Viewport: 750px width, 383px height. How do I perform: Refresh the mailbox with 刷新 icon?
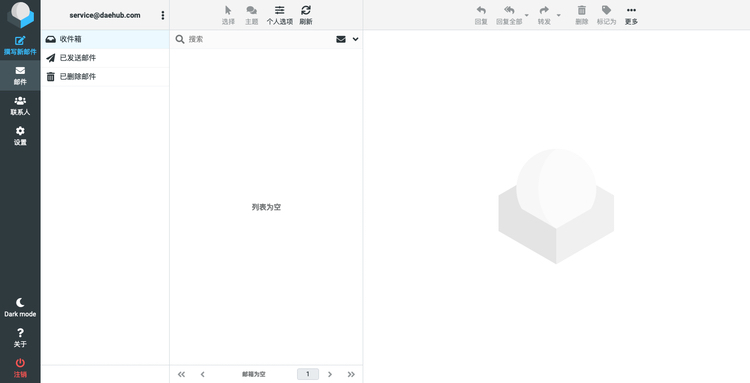306,15
